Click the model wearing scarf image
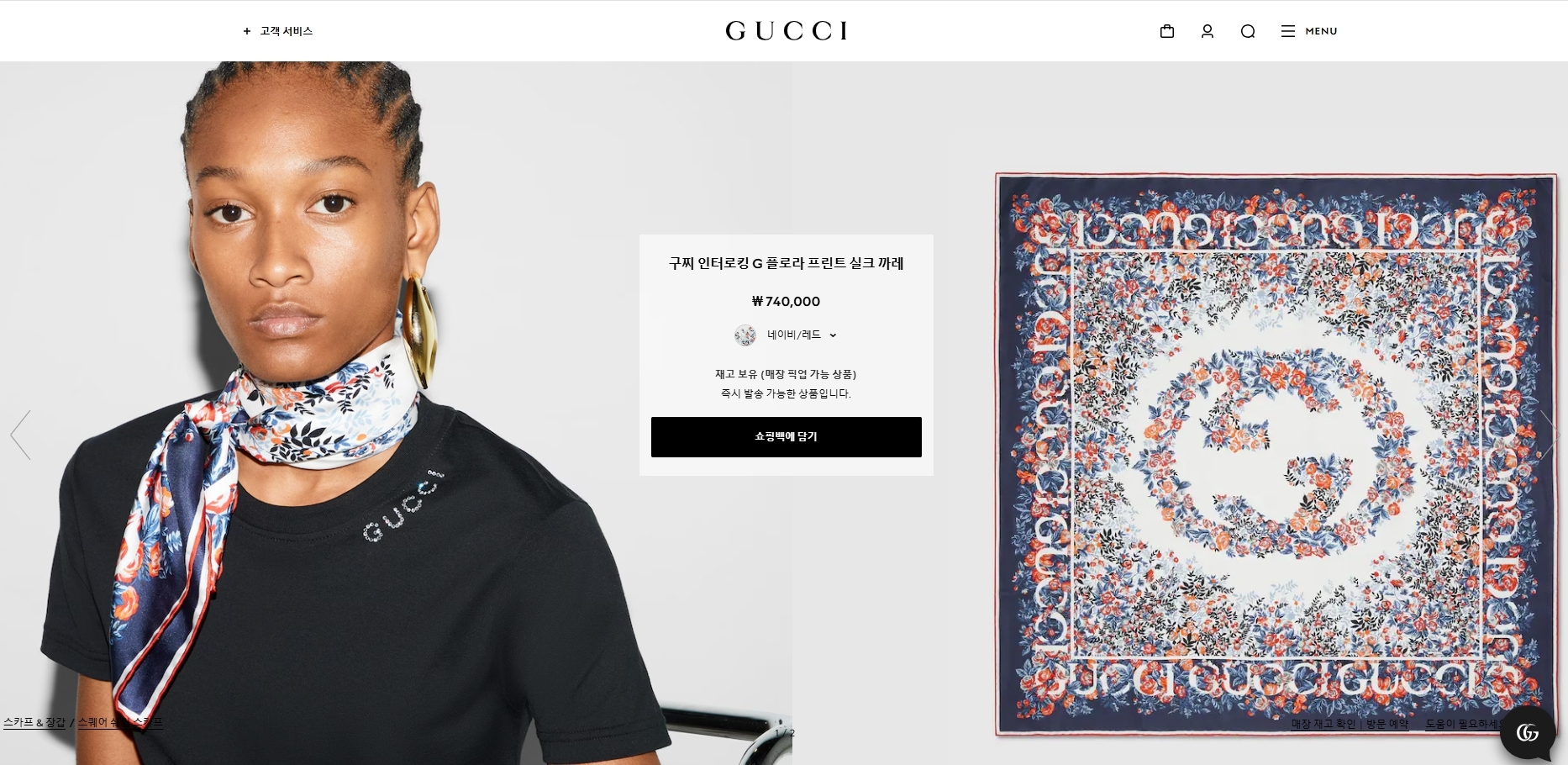This screenshot has height=765, width=1568. pyautogui.click(x=396, y=413)
